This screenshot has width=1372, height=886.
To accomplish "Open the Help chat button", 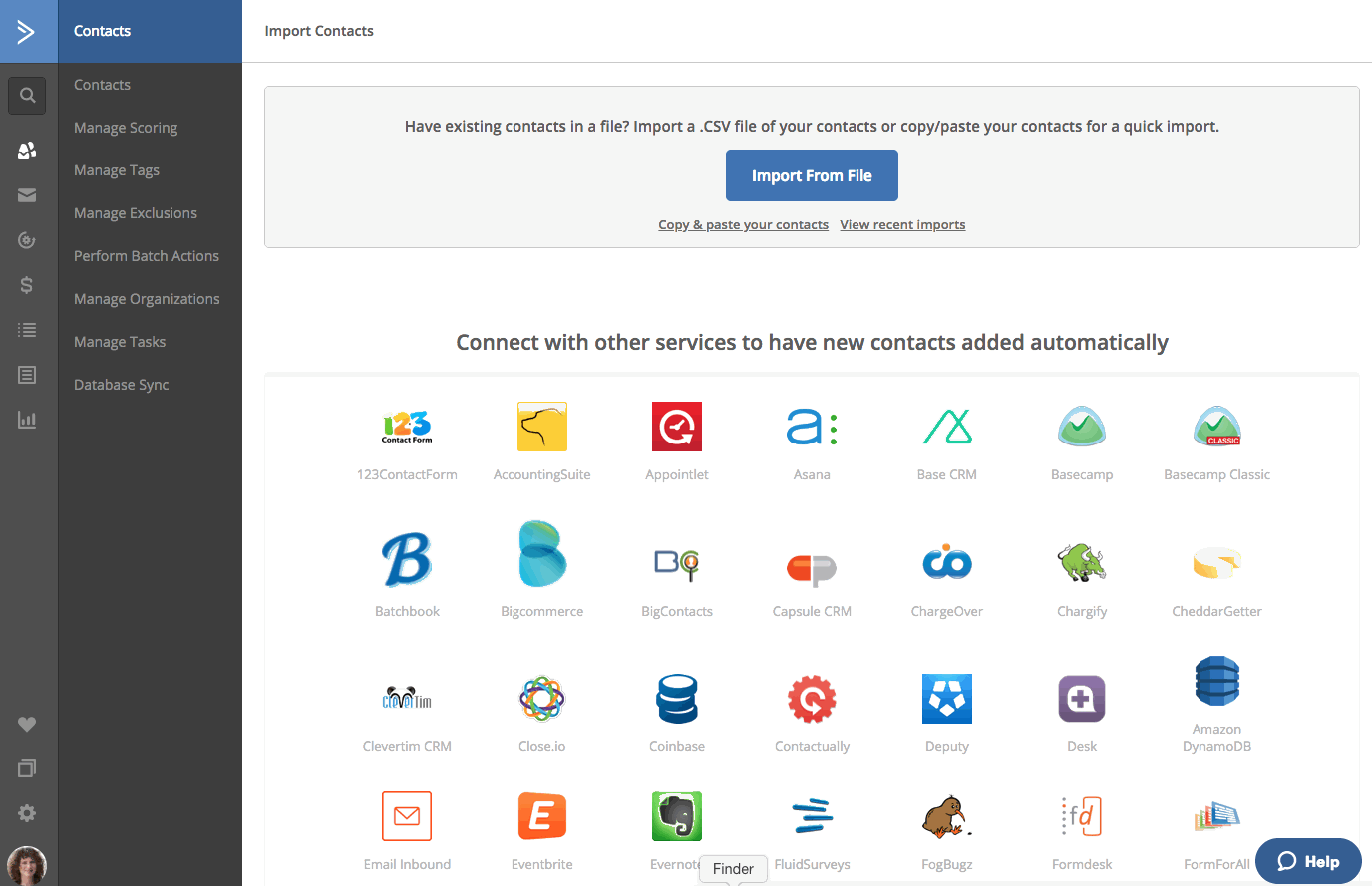I will tap(1308, 861).
